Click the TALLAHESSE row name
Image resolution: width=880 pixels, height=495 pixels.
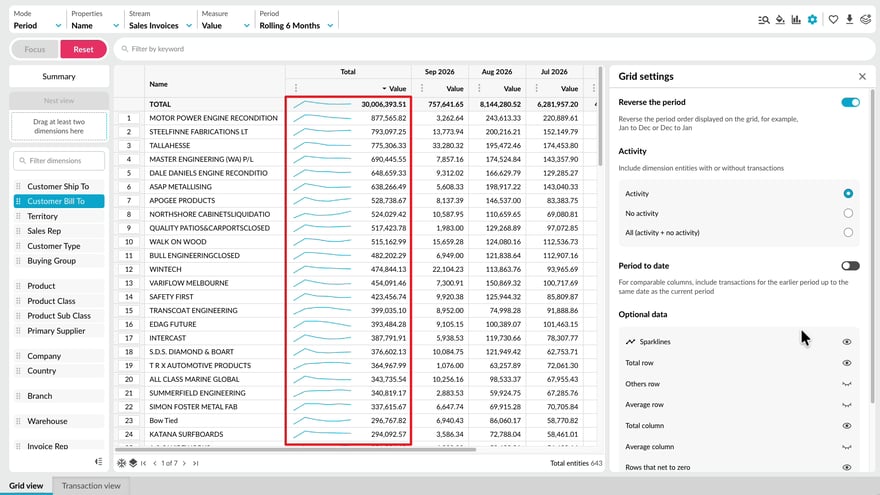(x=169, y=145)
